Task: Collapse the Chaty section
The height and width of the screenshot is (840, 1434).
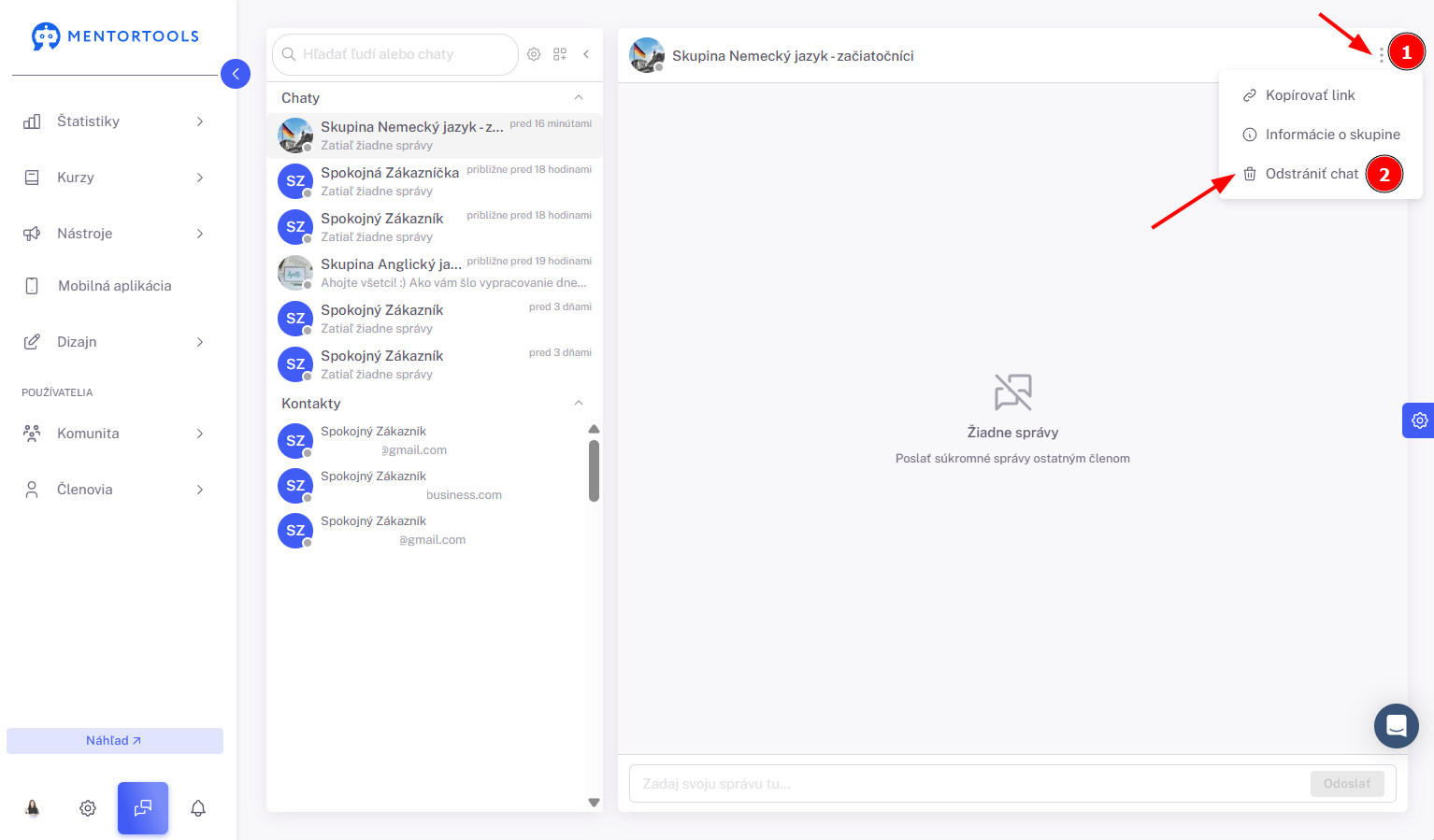Action: [x=579, y=97]
